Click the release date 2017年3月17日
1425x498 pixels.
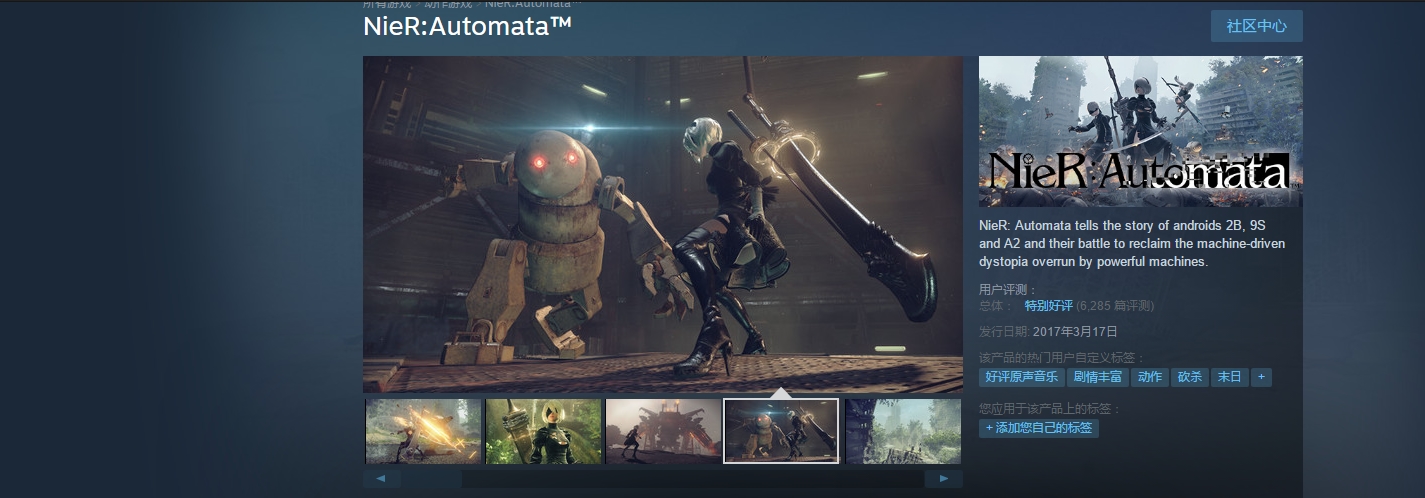point(1075,331)
